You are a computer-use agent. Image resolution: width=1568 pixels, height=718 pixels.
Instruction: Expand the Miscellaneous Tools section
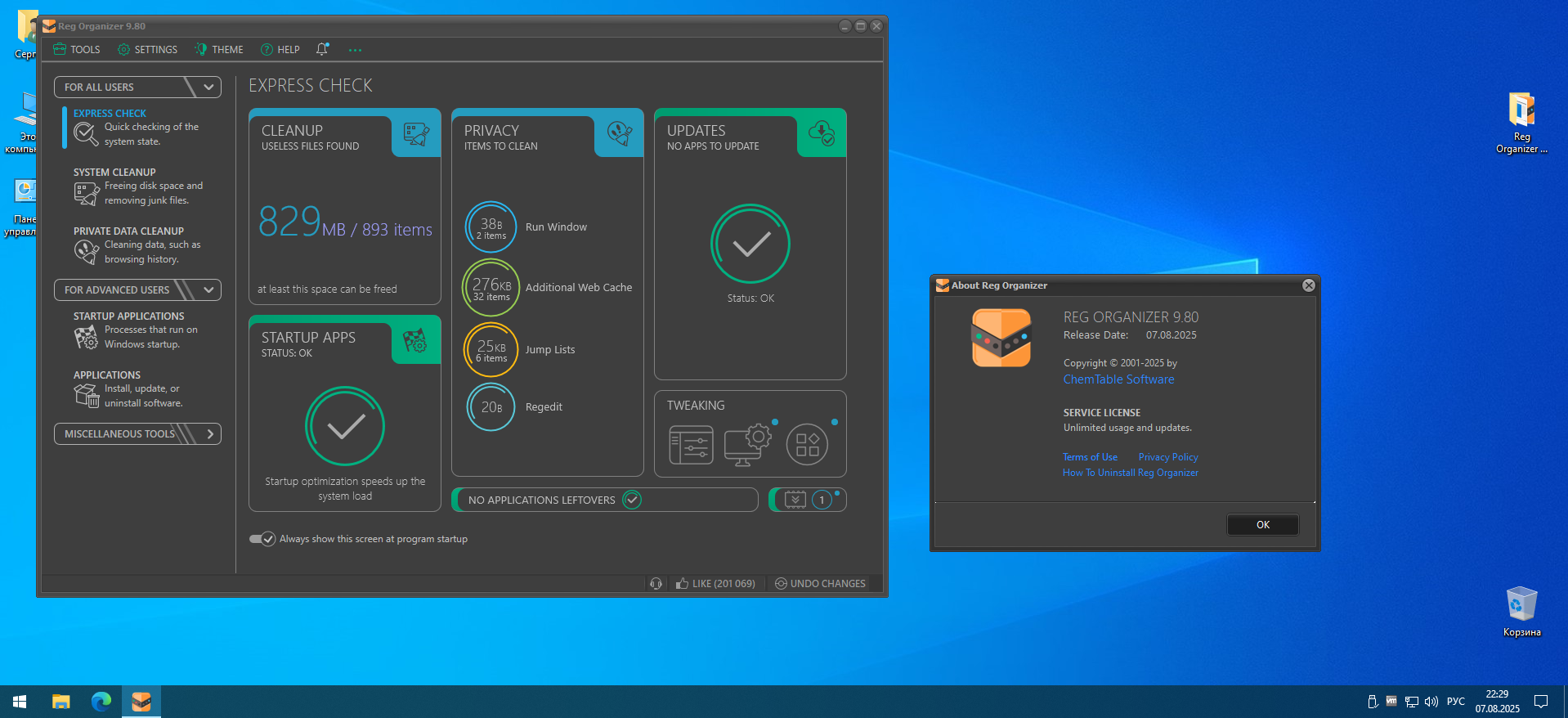[x=137, y=433]
